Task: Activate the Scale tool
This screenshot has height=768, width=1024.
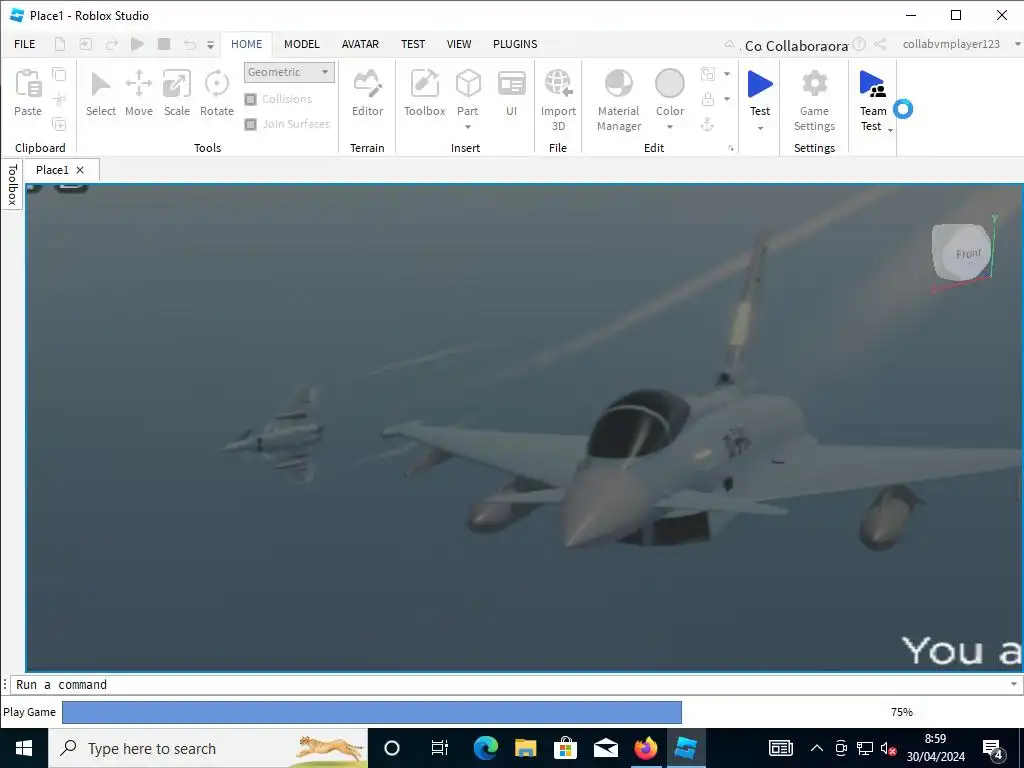Action: (x=176, y=93)
